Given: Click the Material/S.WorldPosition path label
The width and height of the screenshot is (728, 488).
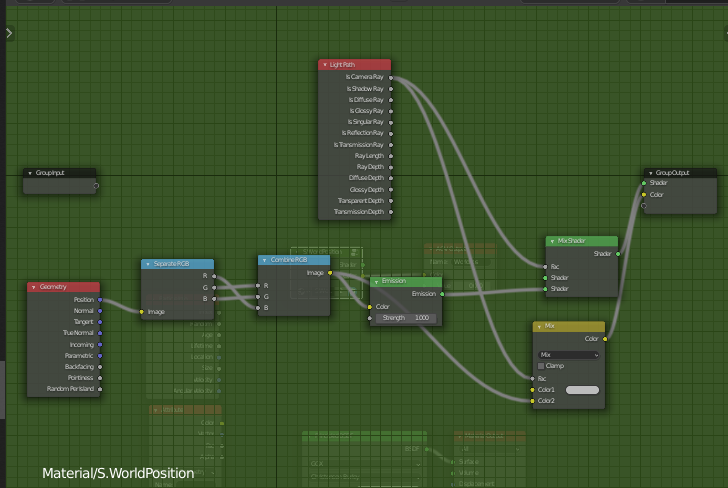Looking at the screenshot, I should [x=118, y=473].
